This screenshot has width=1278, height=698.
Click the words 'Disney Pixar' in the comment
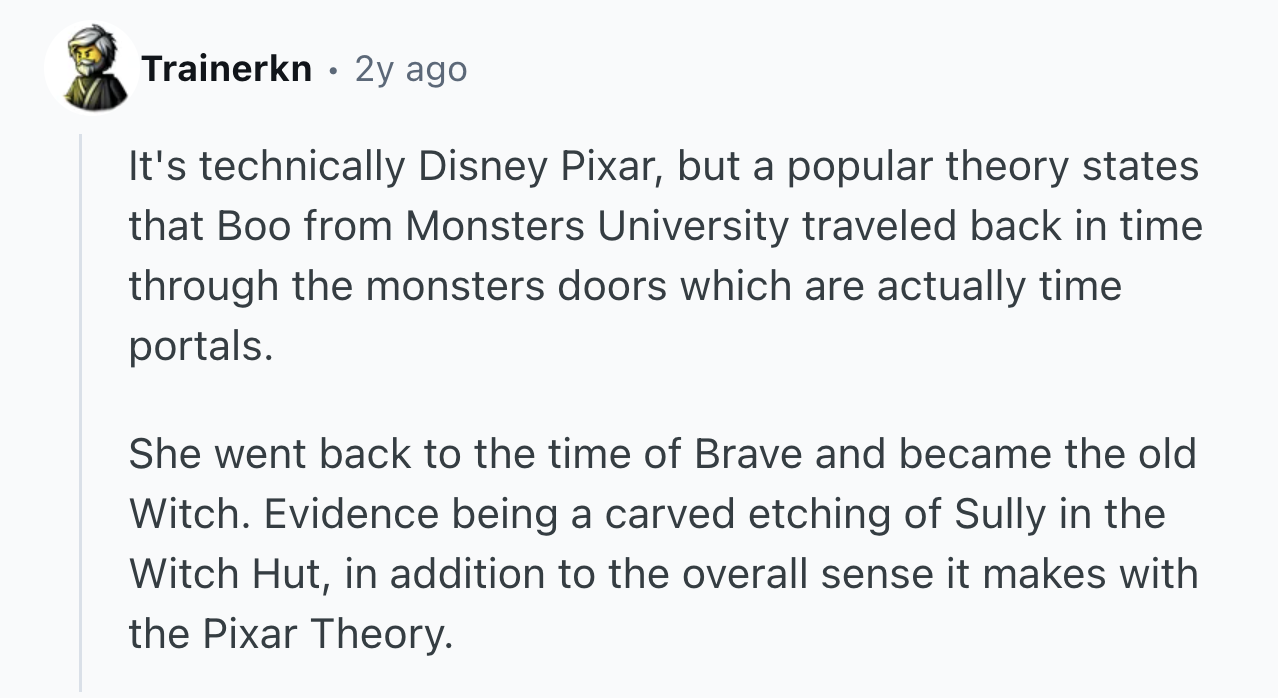pyautogui.click(x=535, y=167)
